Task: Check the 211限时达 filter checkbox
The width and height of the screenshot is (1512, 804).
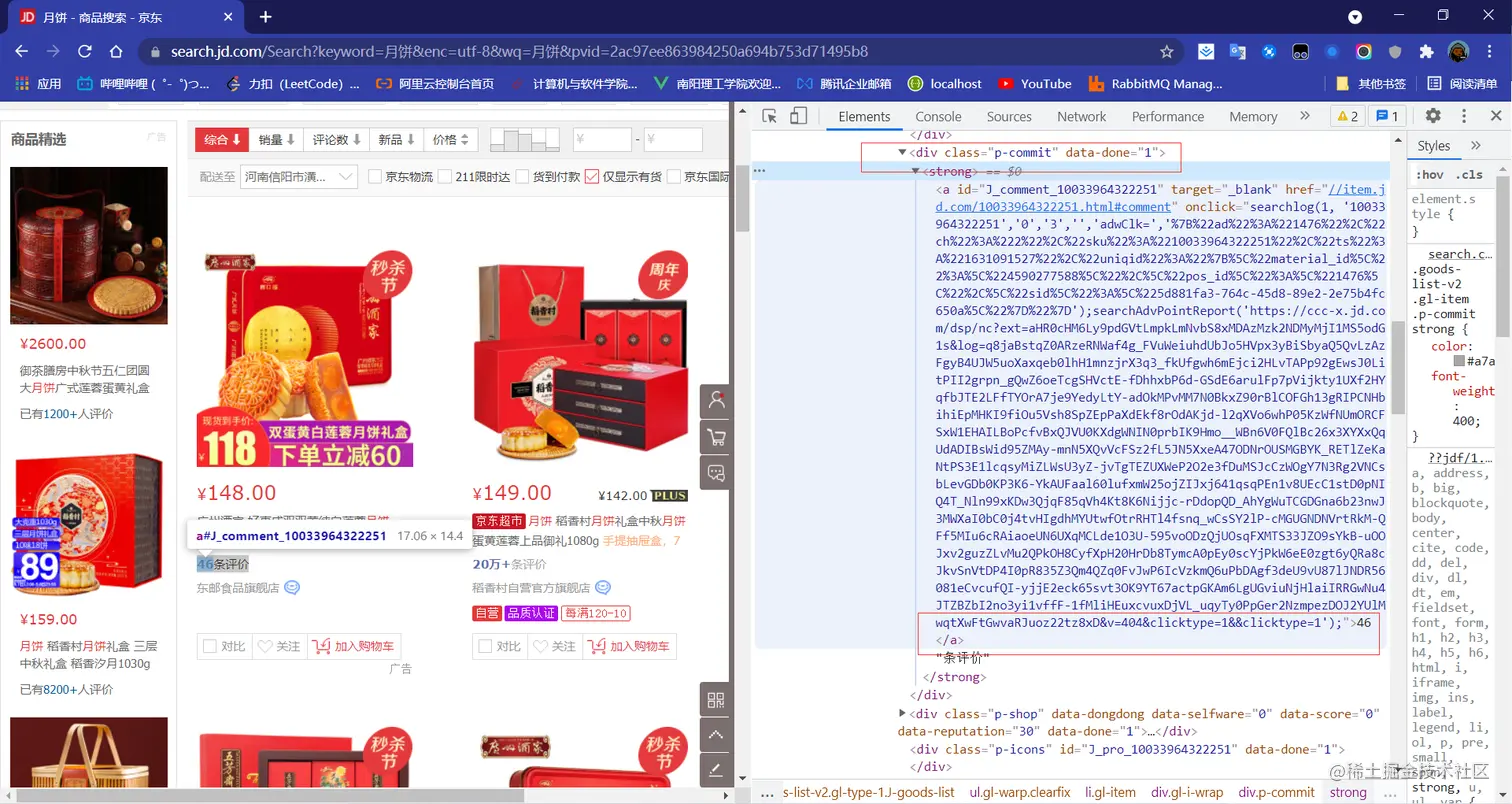Action: [x=445, y=177]
